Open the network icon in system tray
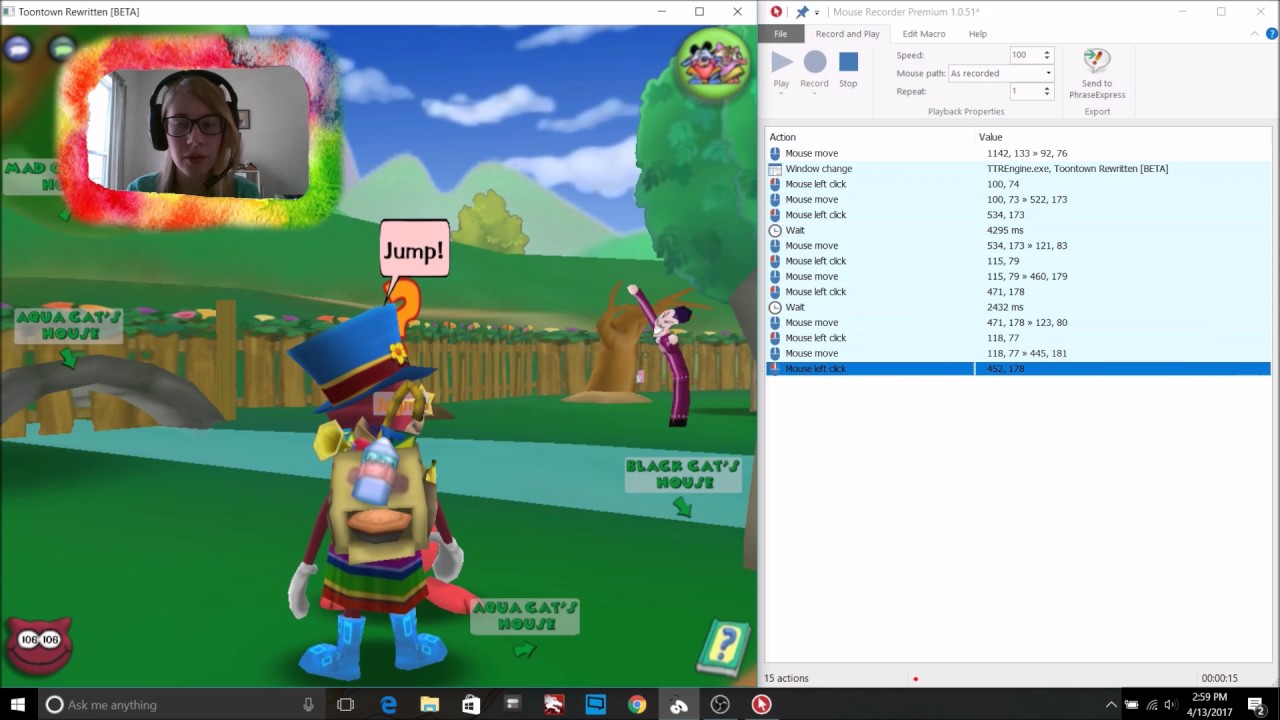 (1151, 704)
